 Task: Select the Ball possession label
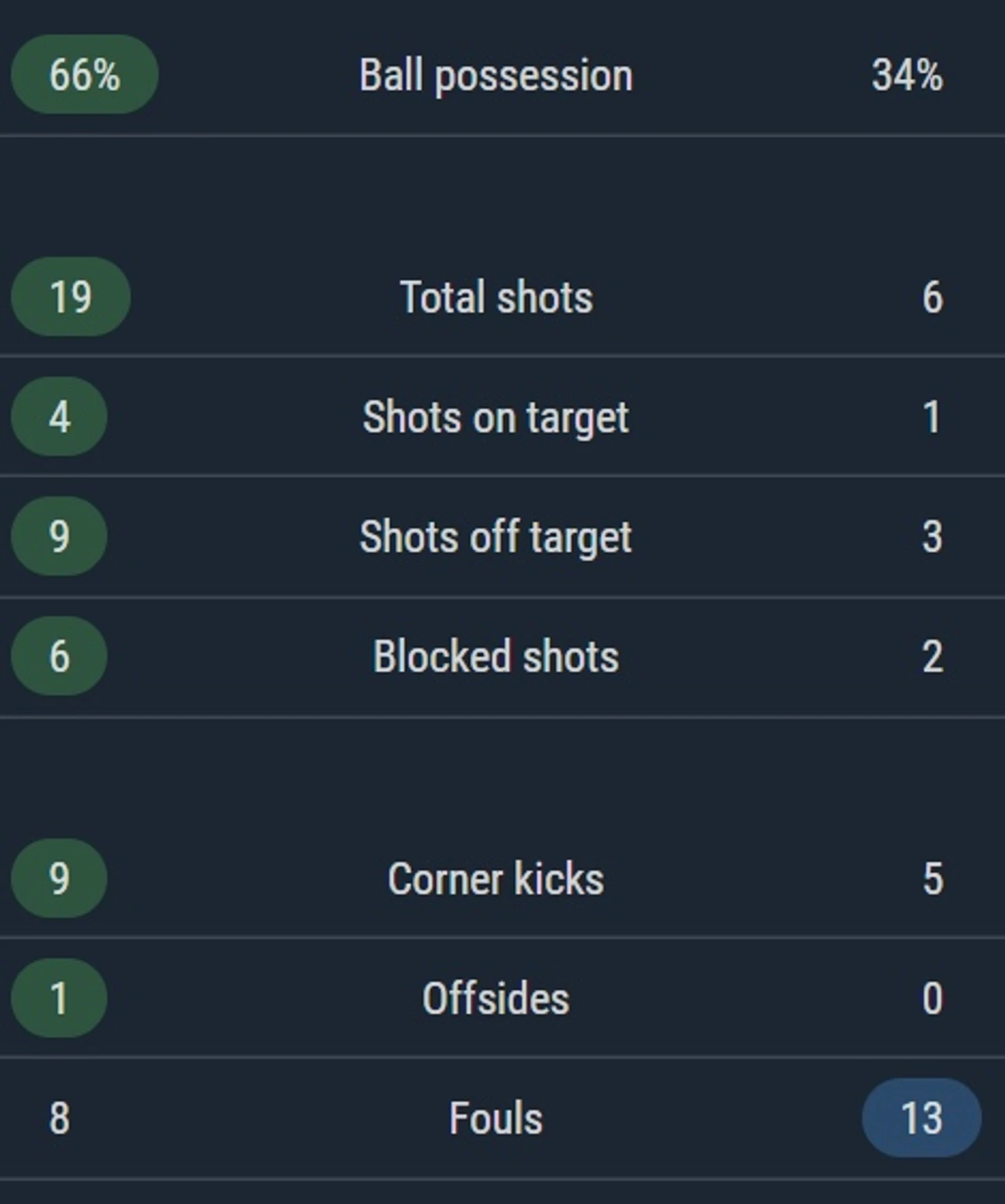[x=496, y=75]
